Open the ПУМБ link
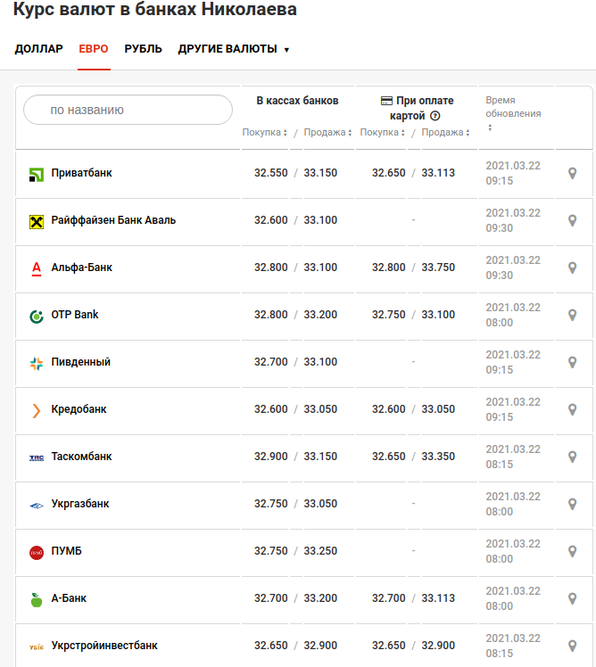 point(66,551)
